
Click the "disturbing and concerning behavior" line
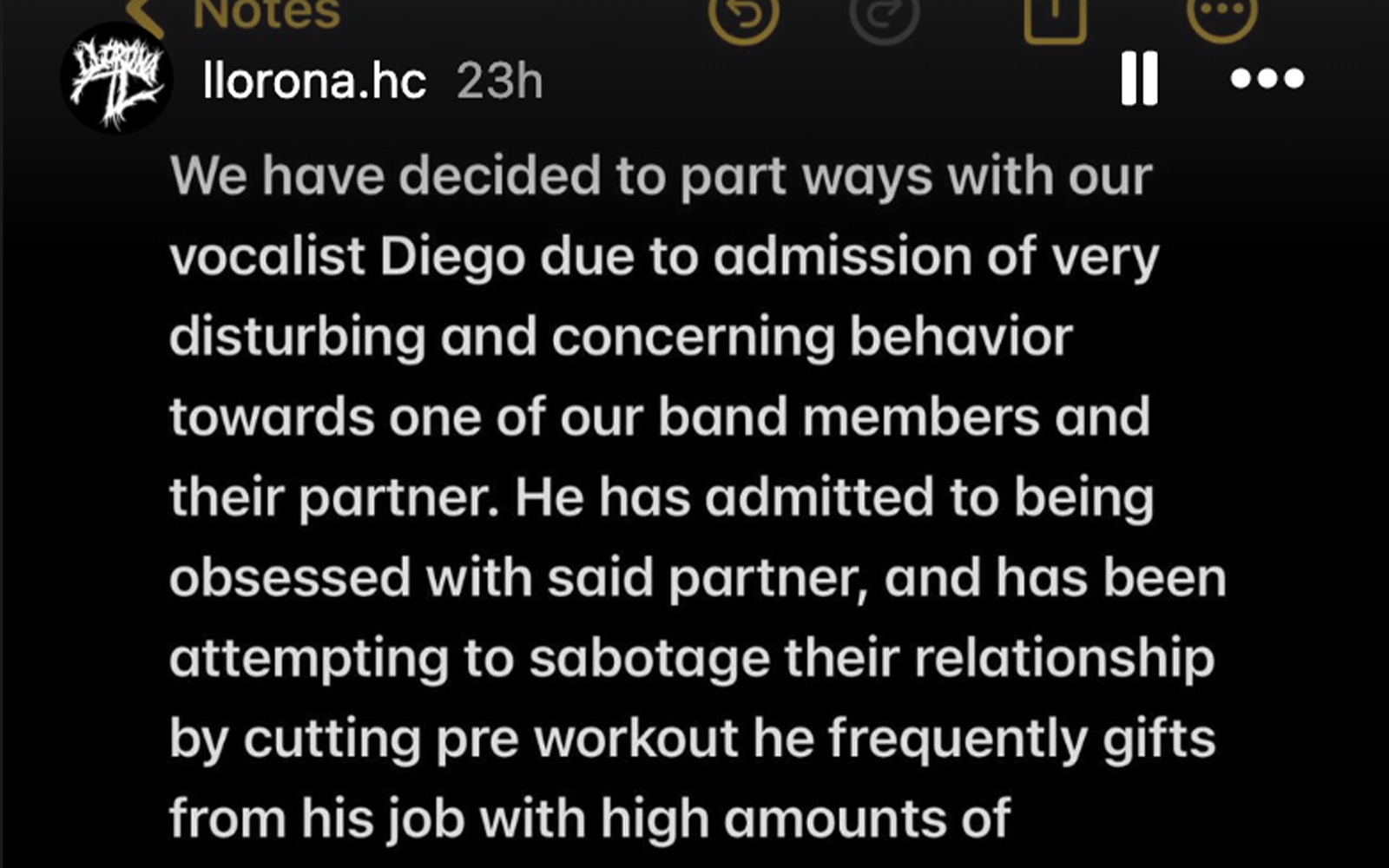click(x=621, y=337)
